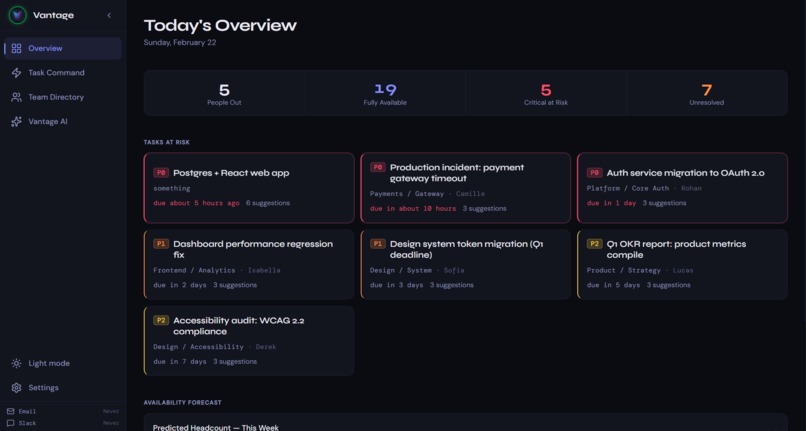806x431 pixels.
Task: Open the Vantage AI sparkle icon
Action: (x=16, y=121)
